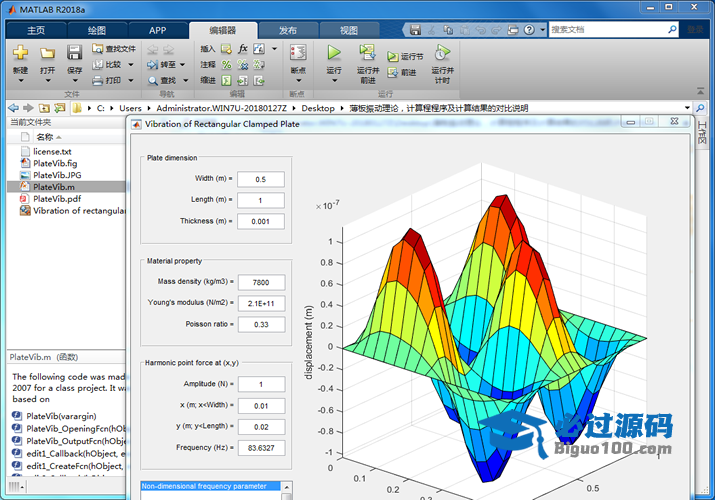Click the 保存 (Save) disk icon
Screen dimensions: 715x500
coord(74,53)
